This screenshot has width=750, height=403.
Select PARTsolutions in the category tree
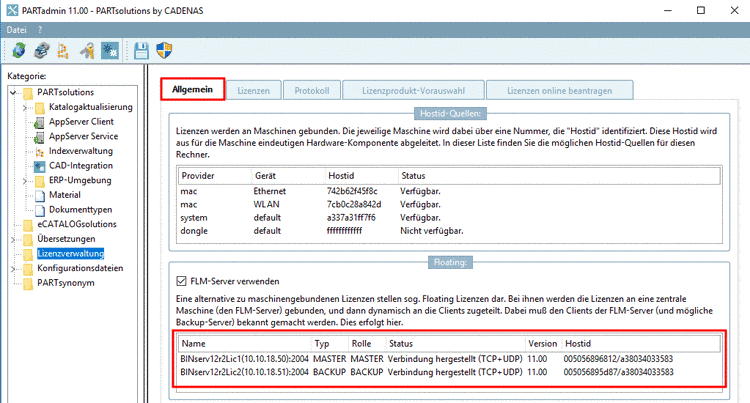pyautogui.click(x=66, y=92)
